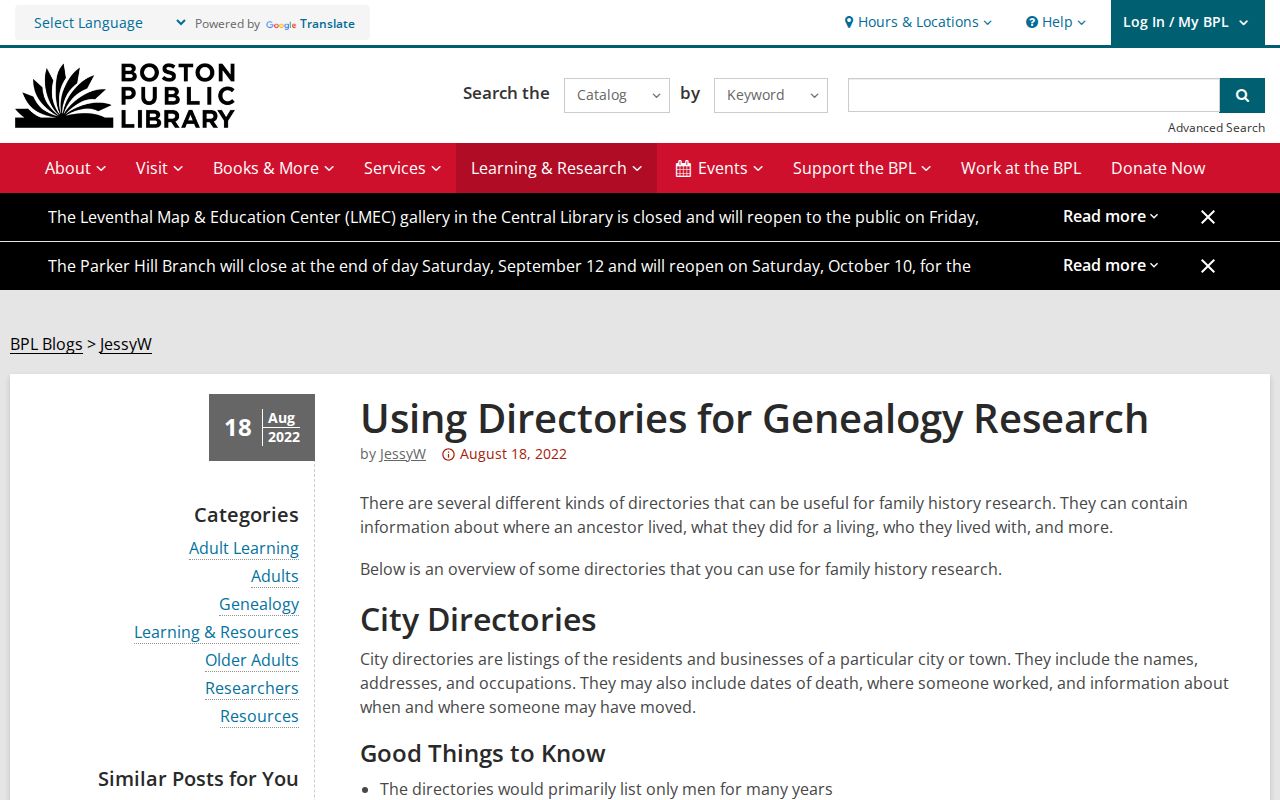Click the magnifier search button

pyautogui.click(x=1242, y=95)
